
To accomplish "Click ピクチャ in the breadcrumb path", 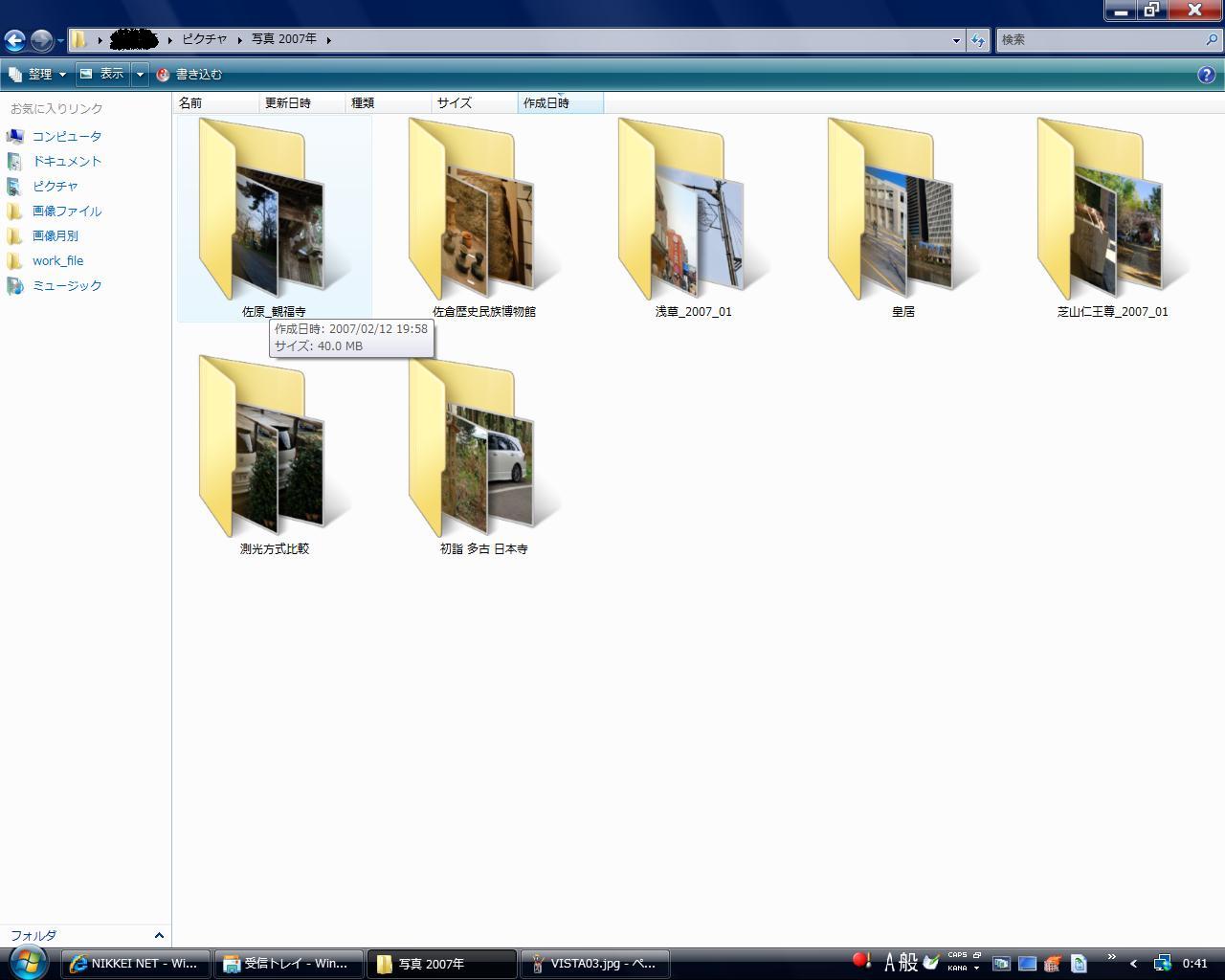I will point(205,39).
